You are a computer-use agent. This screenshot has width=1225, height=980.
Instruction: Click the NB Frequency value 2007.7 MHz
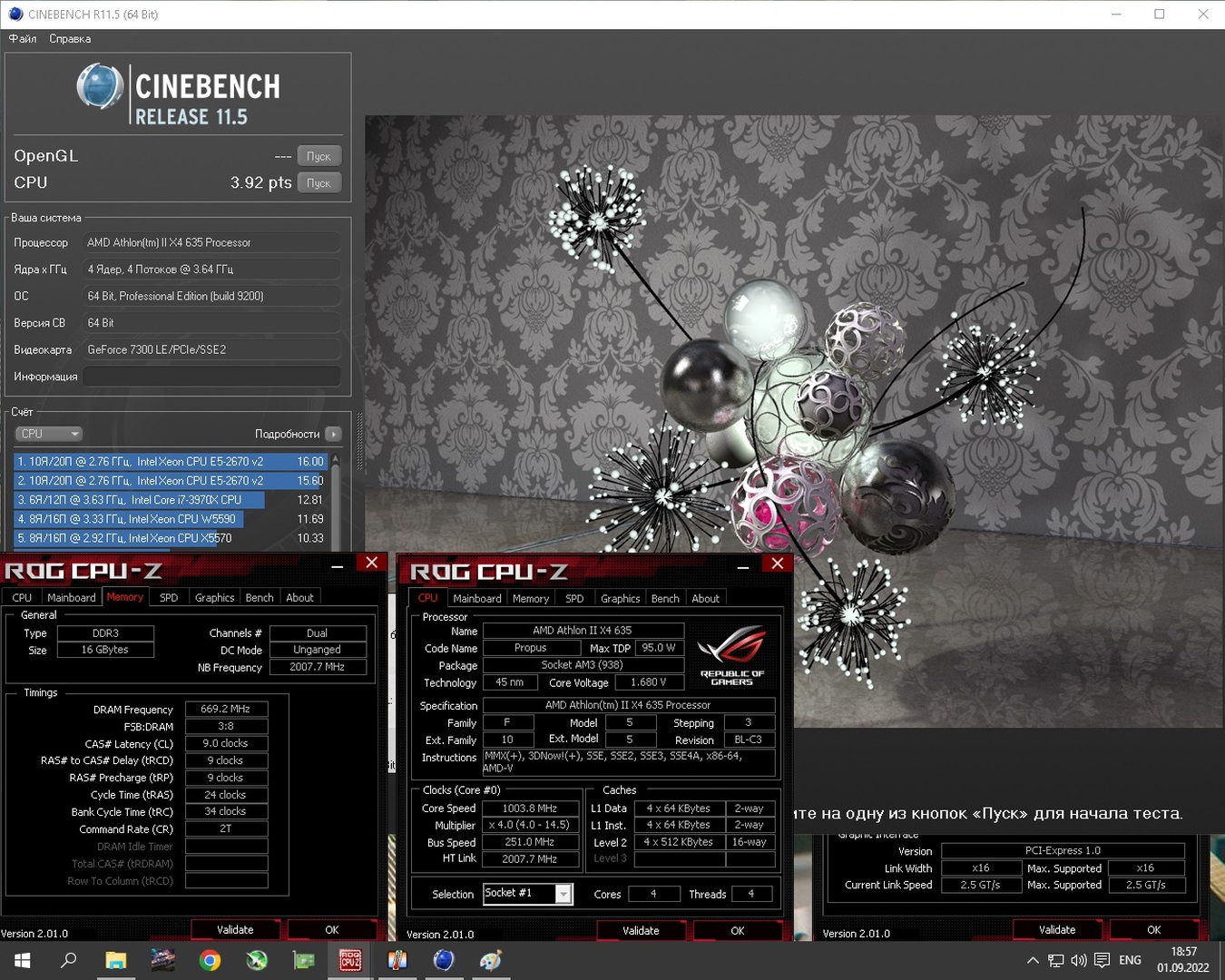point(317,667)
